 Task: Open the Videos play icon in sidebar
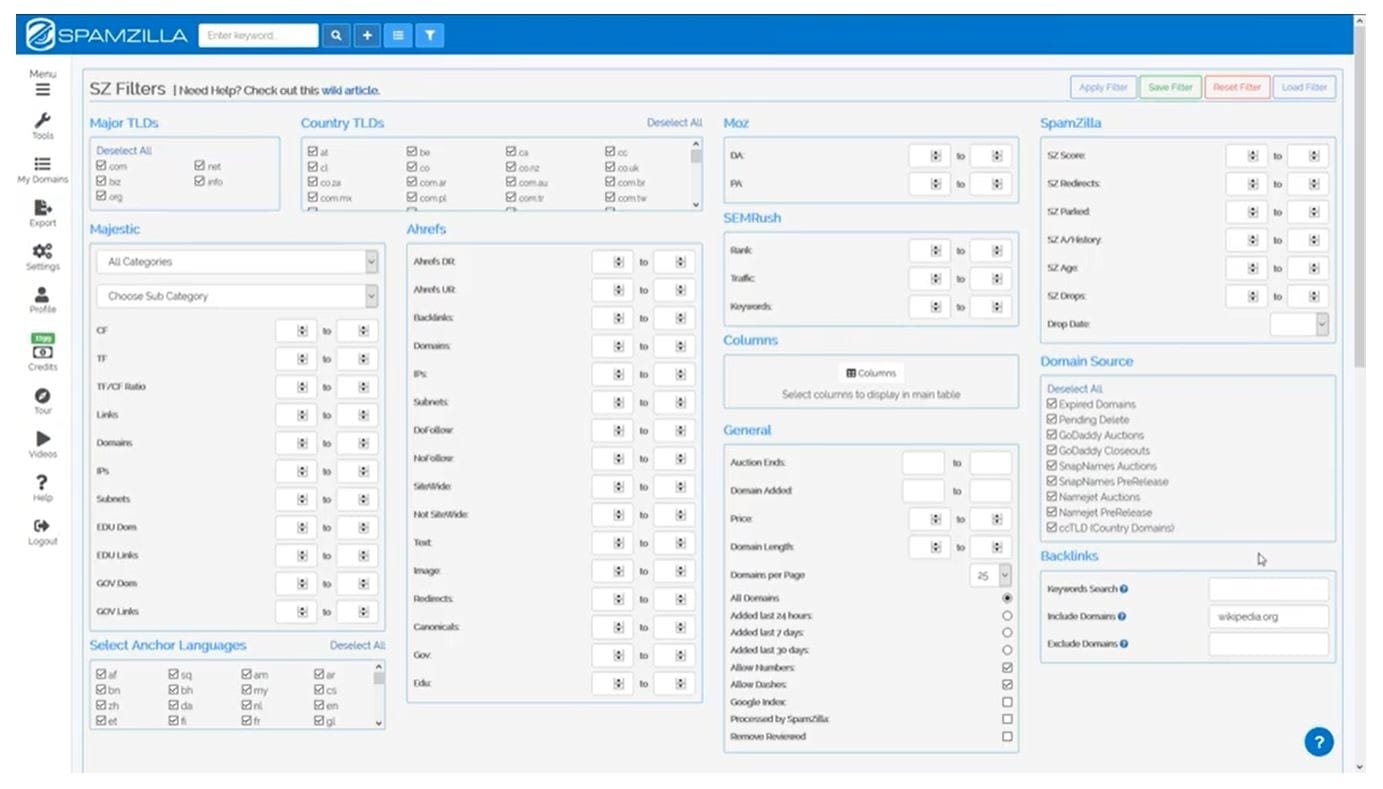(x=43, y=441)
